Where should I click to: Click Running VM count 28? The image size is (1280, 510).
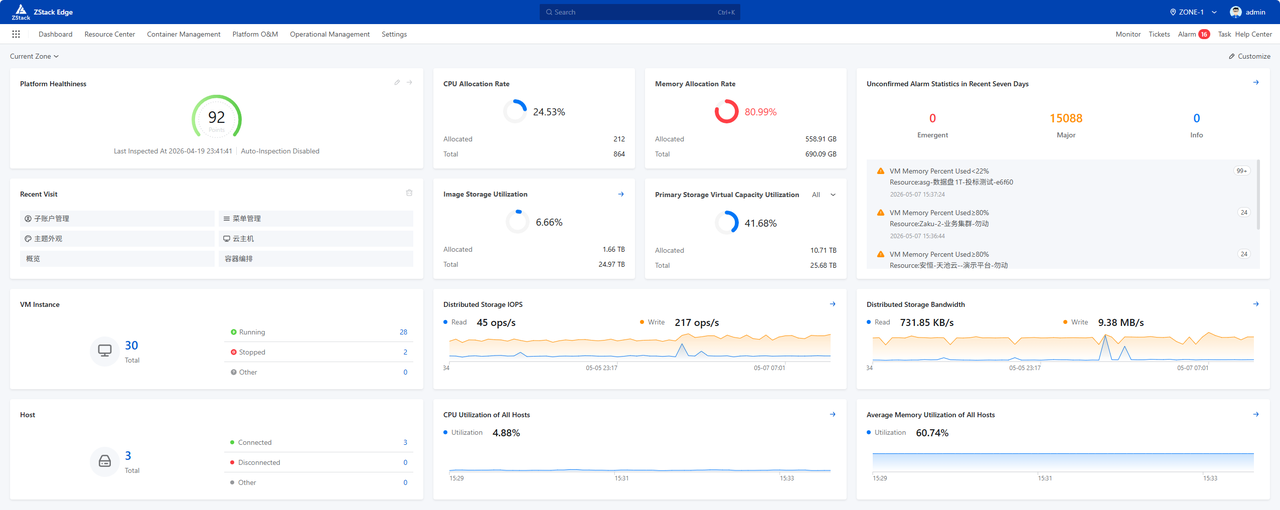pos(403,332)
